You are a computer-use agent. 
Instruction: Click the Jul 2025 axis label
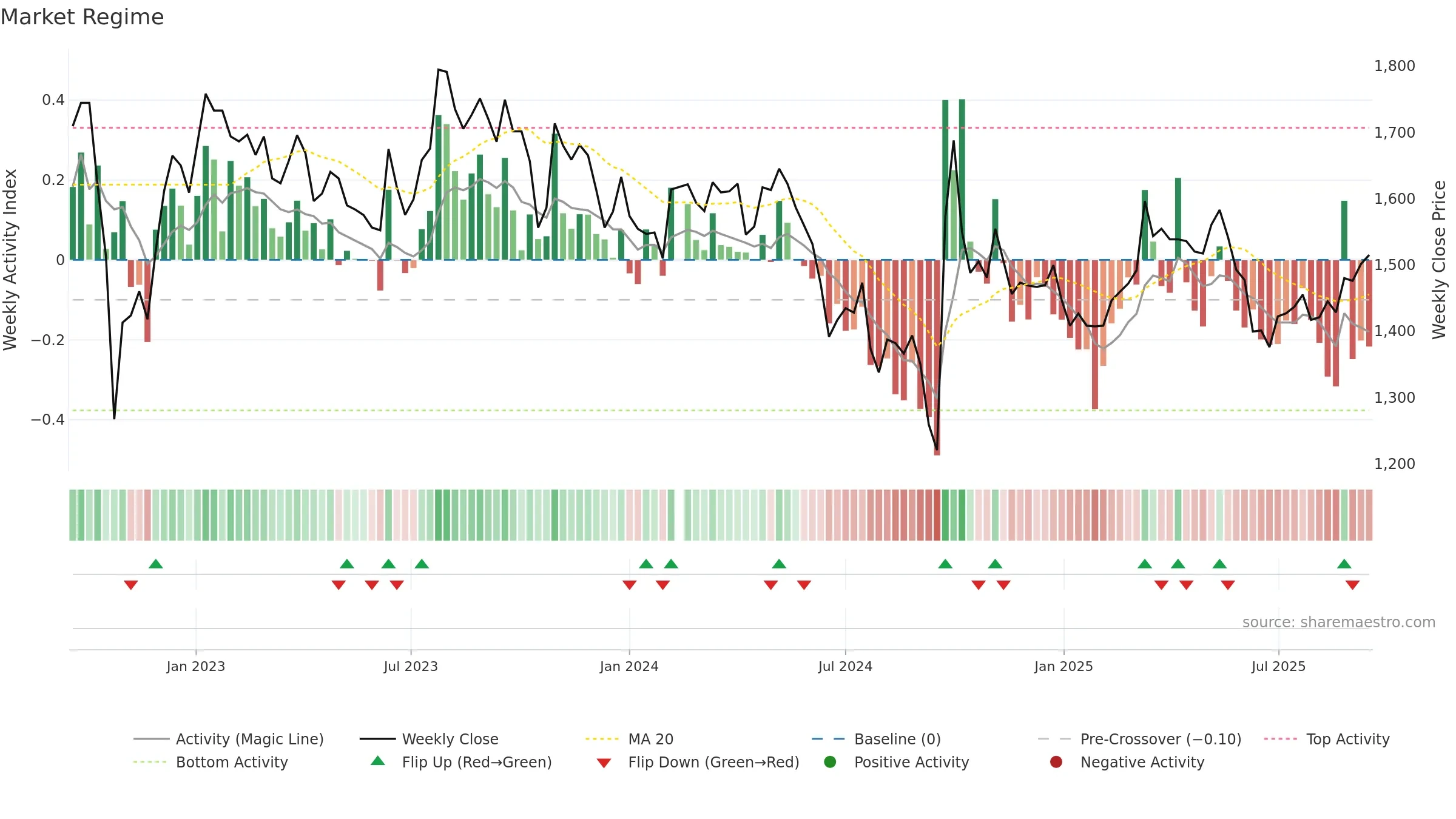1278,666
